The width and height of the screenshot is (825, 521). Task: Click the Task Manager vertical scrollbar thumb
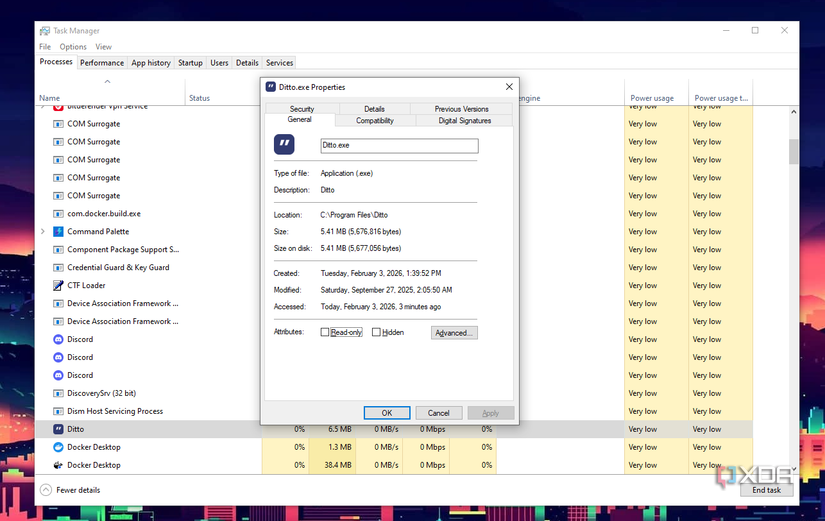coord(793,152)
